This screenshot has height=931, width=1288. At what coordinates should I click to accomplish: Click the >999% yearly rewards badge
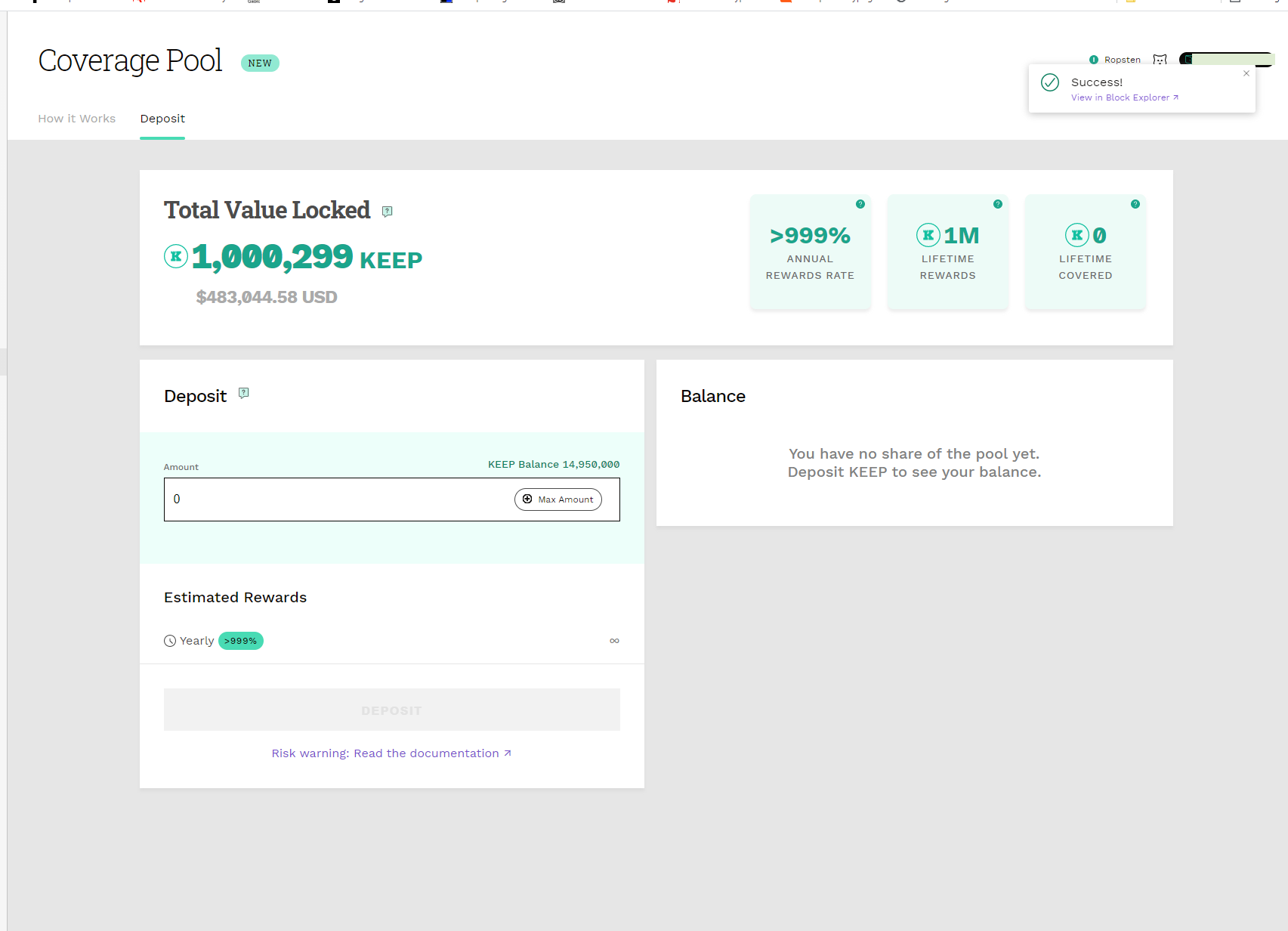pos(241,641)
